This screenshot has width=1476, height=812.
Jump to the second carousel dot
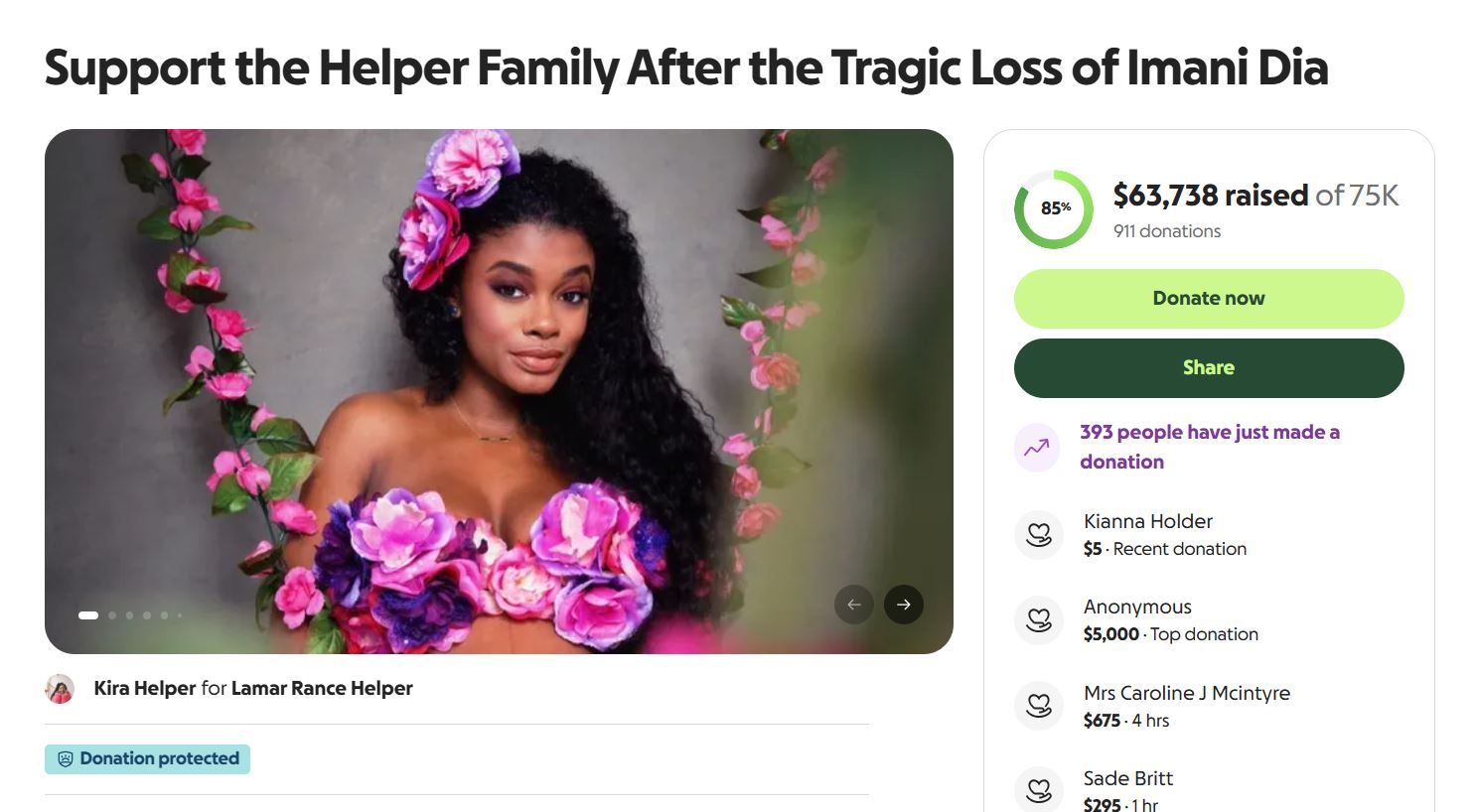(112, 615)
